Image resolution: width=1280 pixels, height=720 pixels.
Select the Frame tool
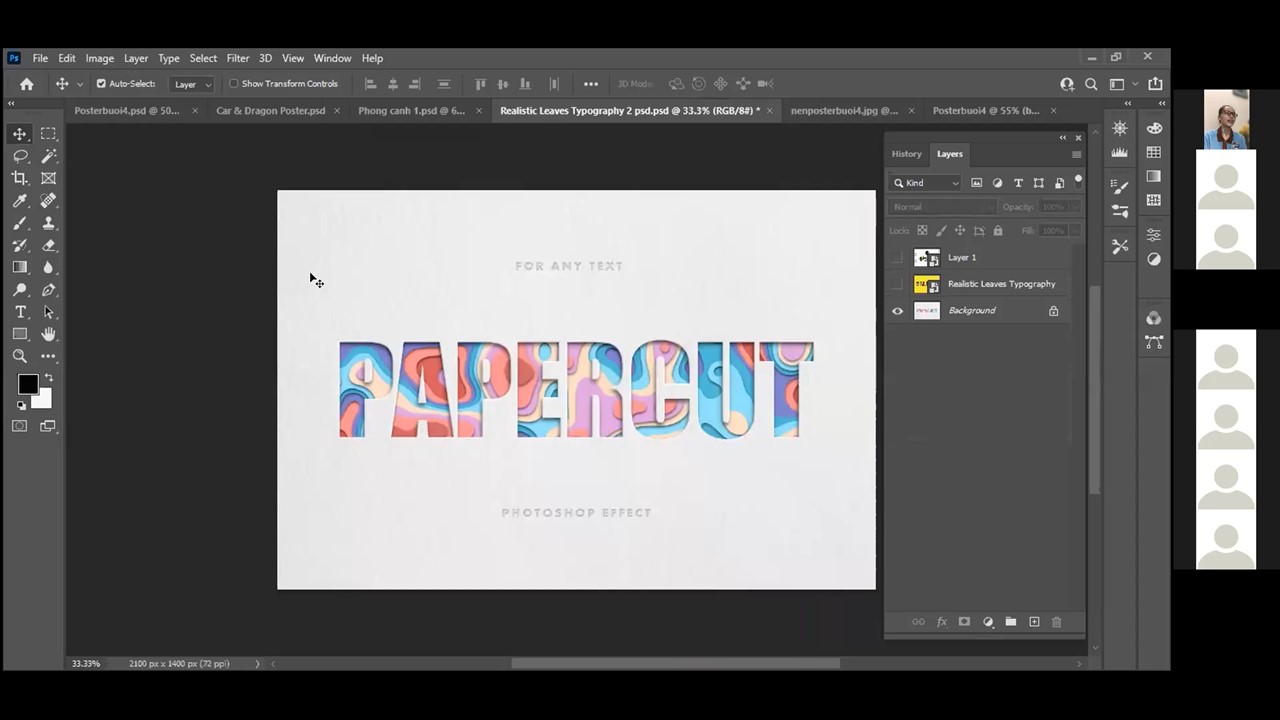[x=48, y=178]
